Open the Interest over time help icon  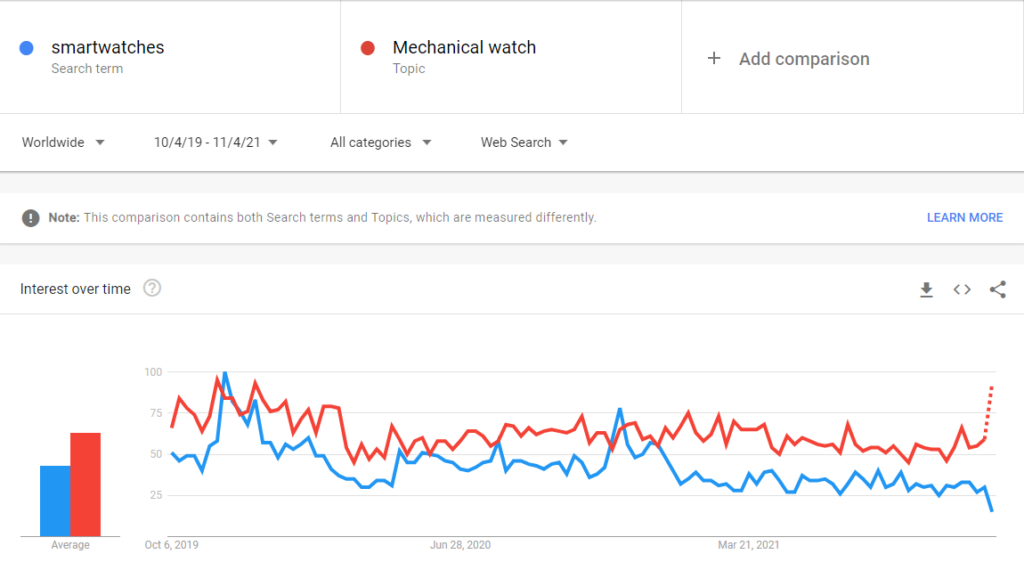(x=152, y=288)
